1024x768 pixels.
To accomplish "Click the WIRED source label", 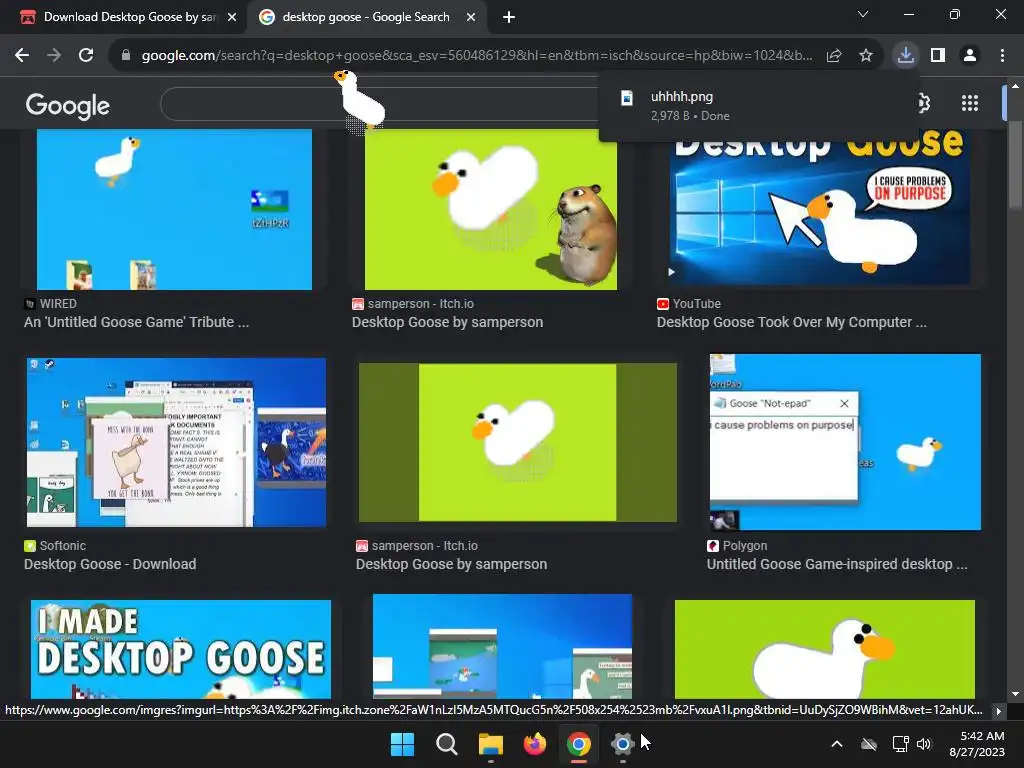I will (58, 304).
